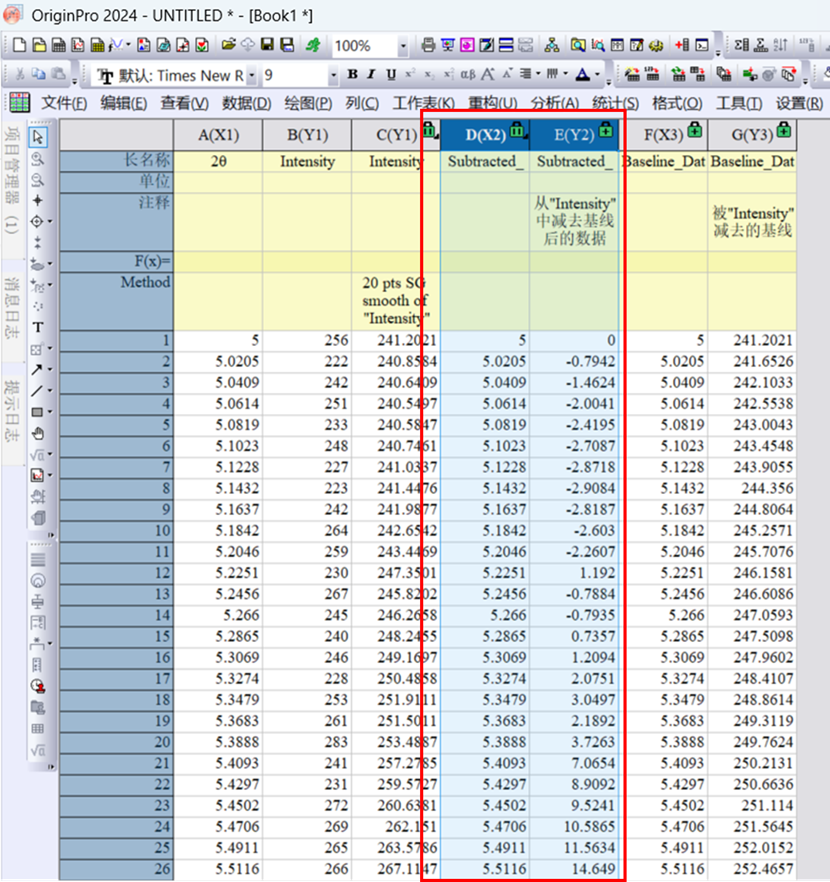830x882 pixels.
Task: Select the Arrow drawing tool
Action: click(37, 370)
